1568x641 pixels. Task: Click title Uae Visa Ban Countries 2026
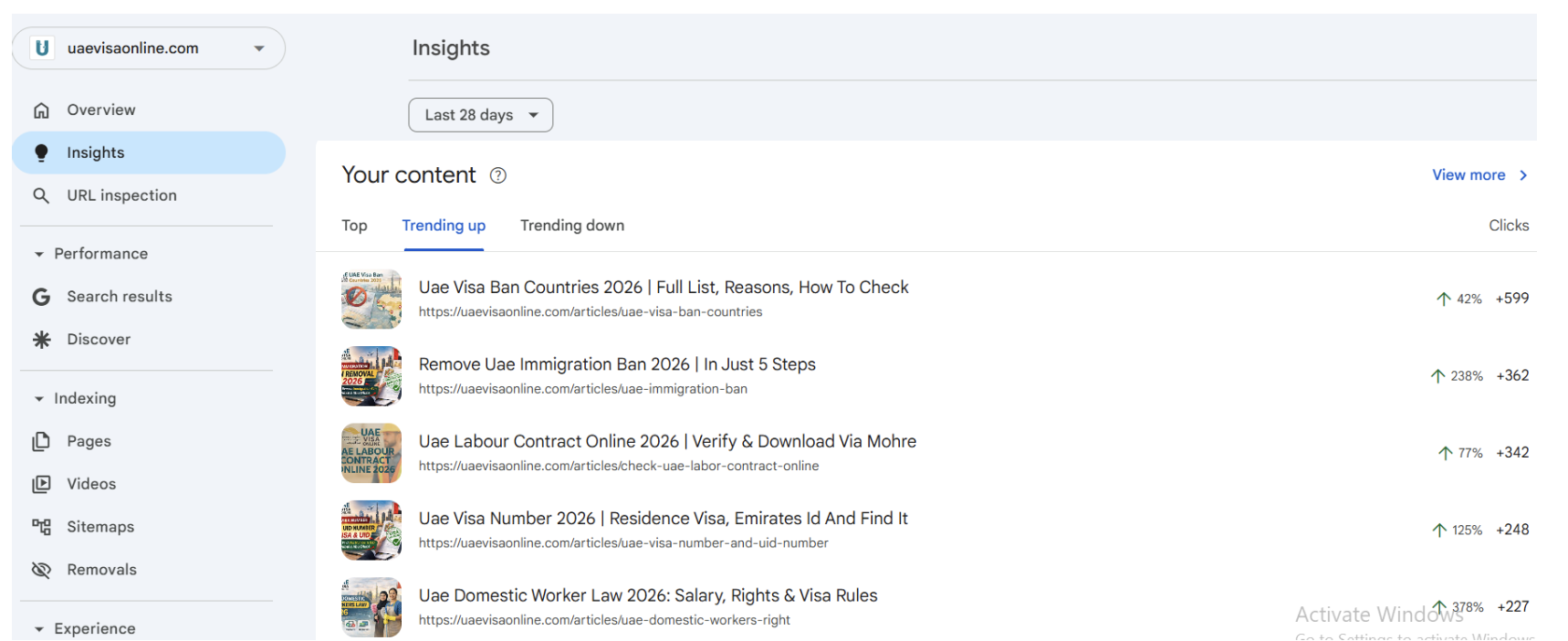(664, 287)
